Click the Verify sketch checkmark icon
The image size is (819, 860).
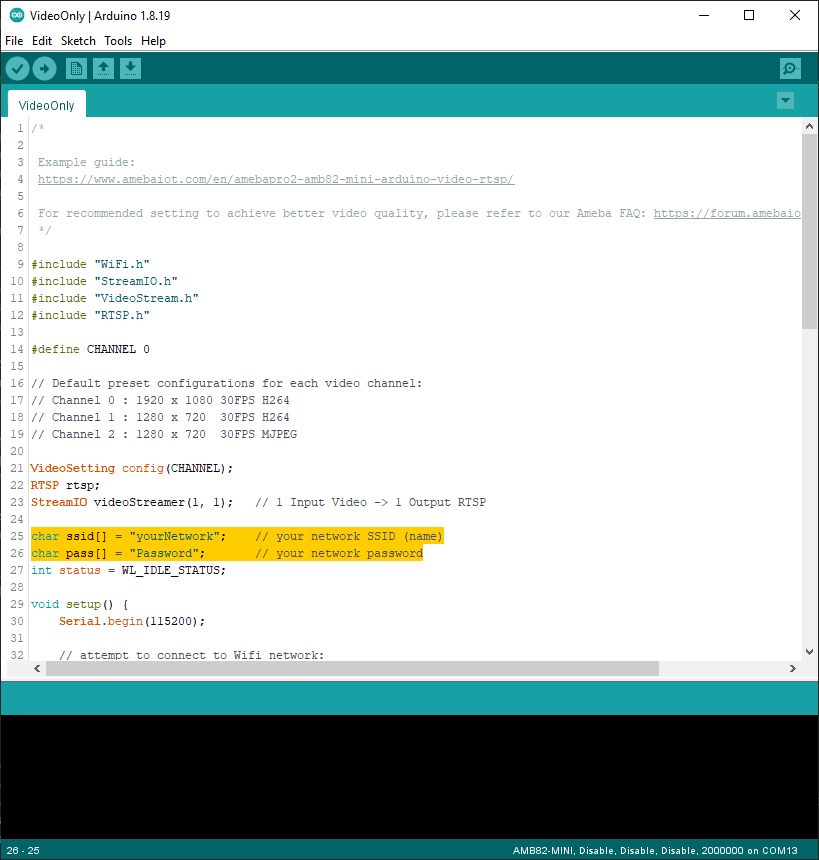coord(18,68)
